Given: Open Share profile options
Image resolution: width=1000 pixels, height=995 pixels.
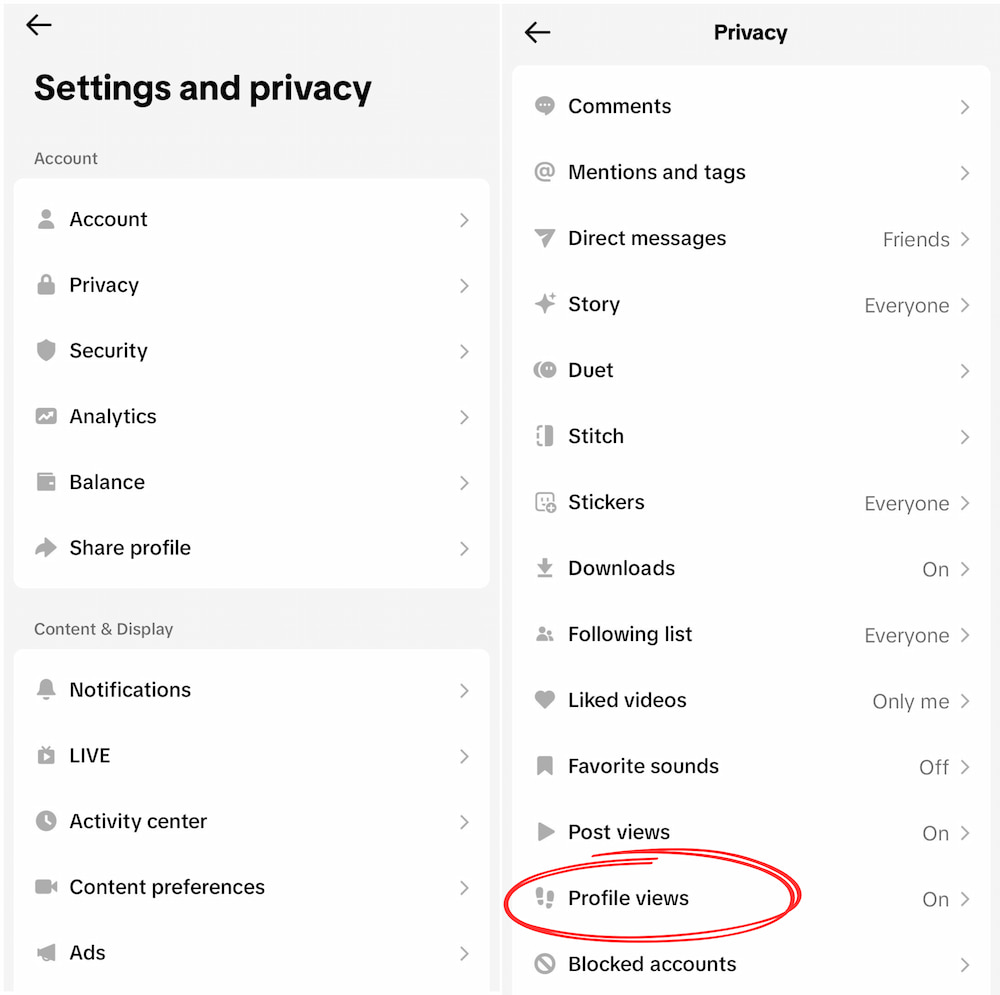Looking at the screenshot, I should [130, 548].
